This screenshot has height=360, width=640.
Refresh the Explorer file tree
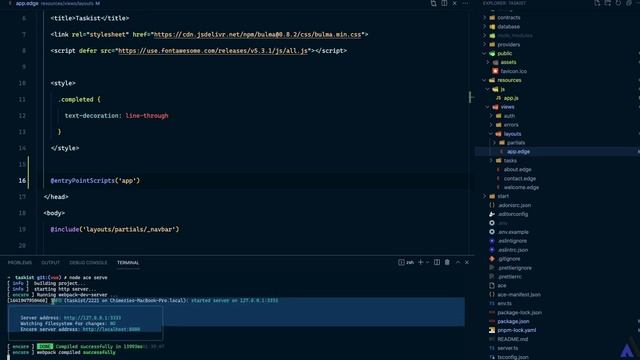tap(618, 3)
